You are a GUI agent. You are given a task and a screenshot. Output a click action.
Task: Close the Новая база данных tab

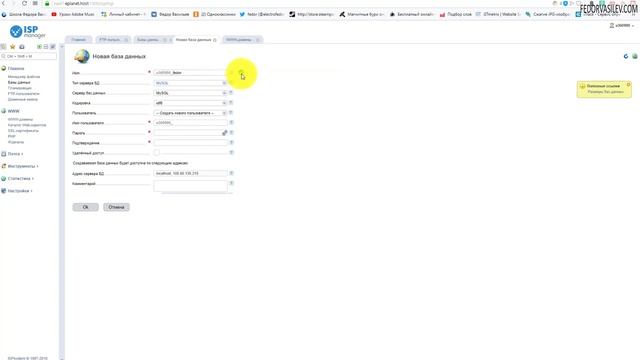click(215, 40)
